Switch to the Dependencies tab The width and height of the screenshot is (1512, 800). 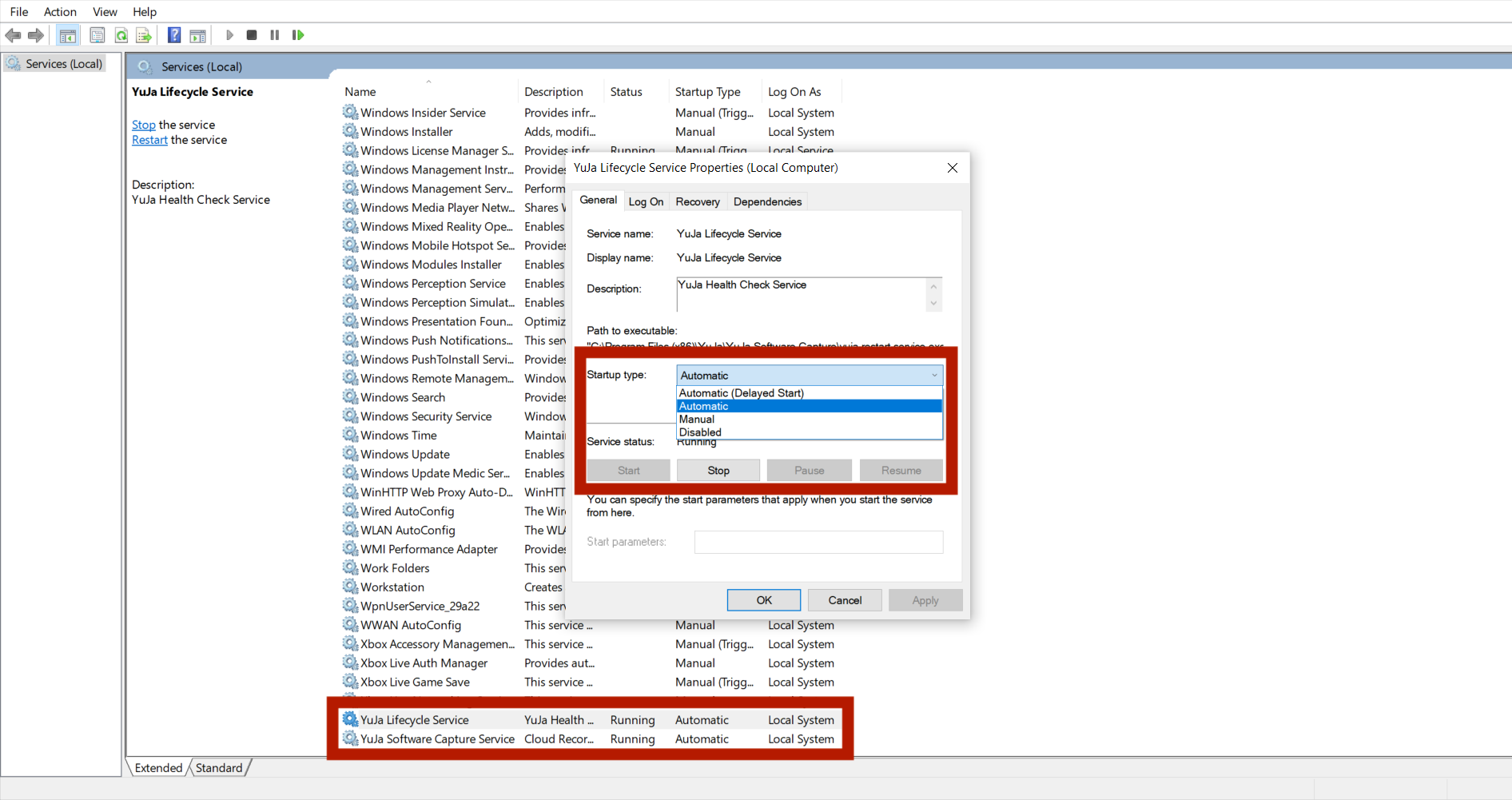[x=767, y=201]
